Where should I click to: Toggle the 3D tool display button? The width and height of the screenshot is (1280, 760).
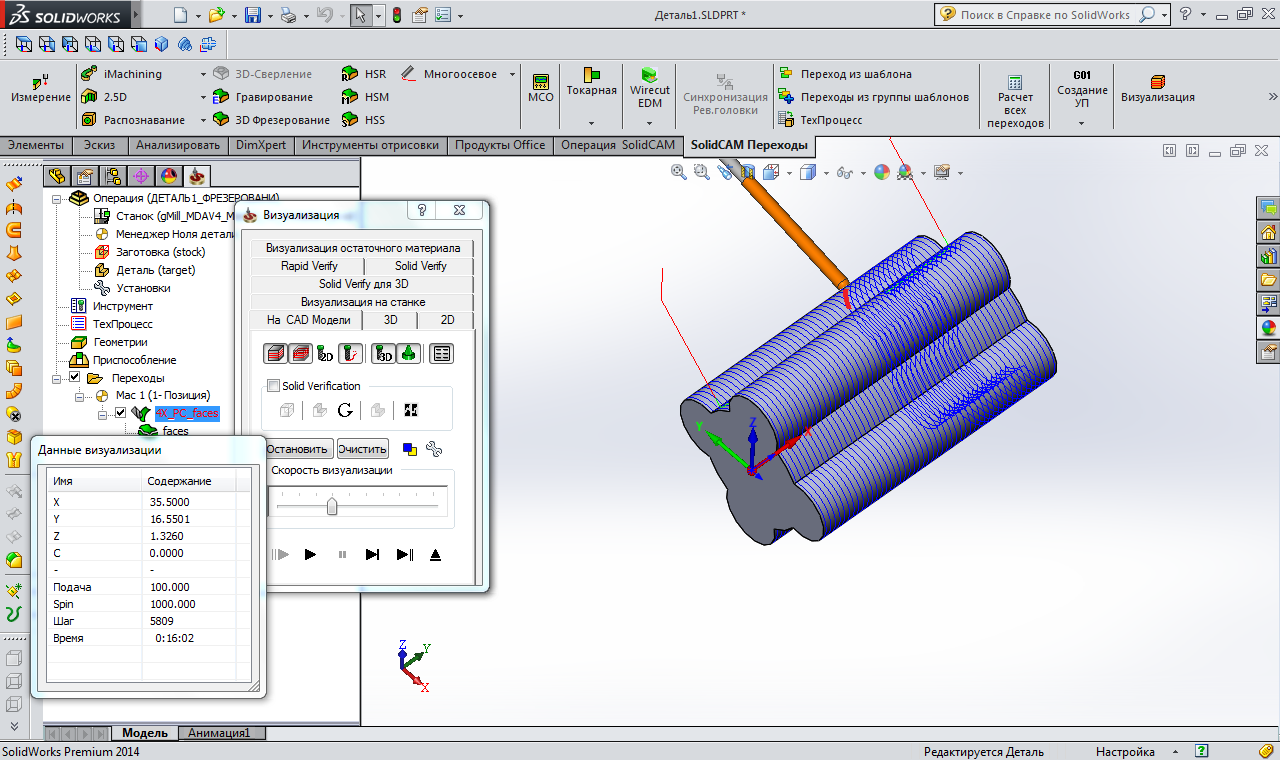pos(383,353)
